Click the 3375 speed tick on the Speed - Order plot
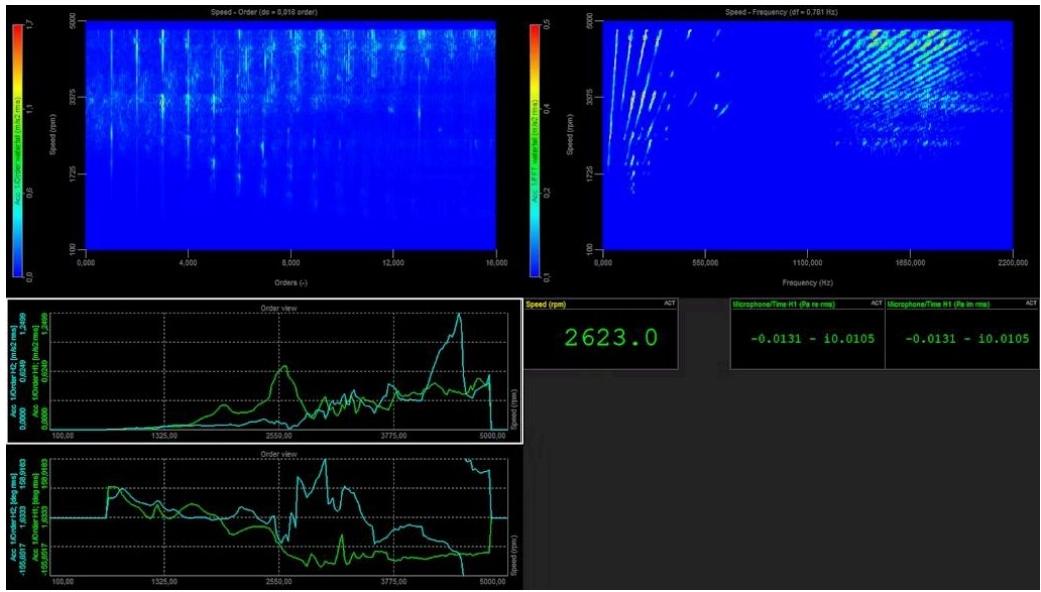Screen dimensions: 1041x592 pos(74,98)
